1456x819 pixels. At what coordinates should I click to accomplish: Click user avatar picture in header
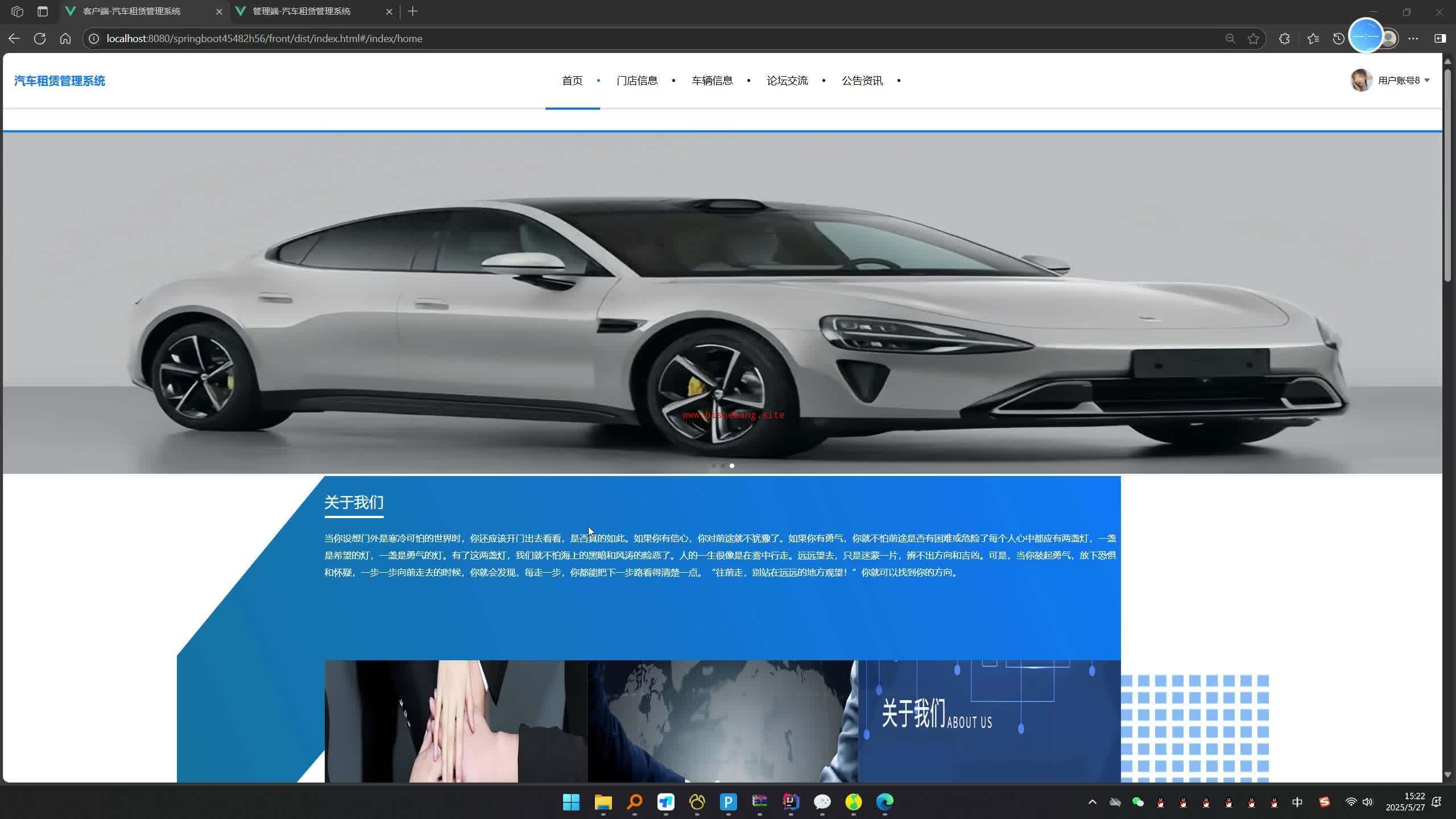coord(1361,81)
